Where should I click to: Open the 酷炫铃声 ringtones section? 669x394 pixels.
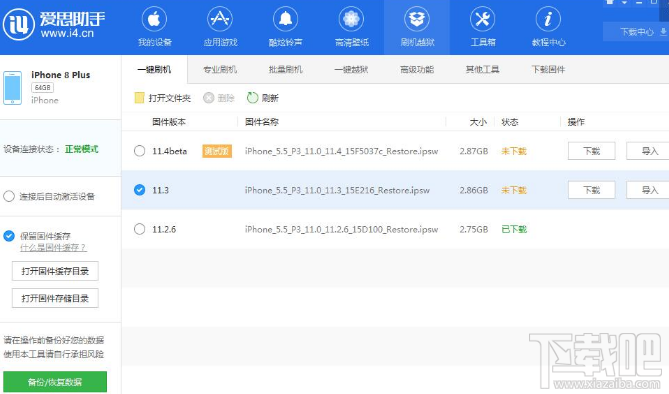pyautogui.click(x=285, y=26)
